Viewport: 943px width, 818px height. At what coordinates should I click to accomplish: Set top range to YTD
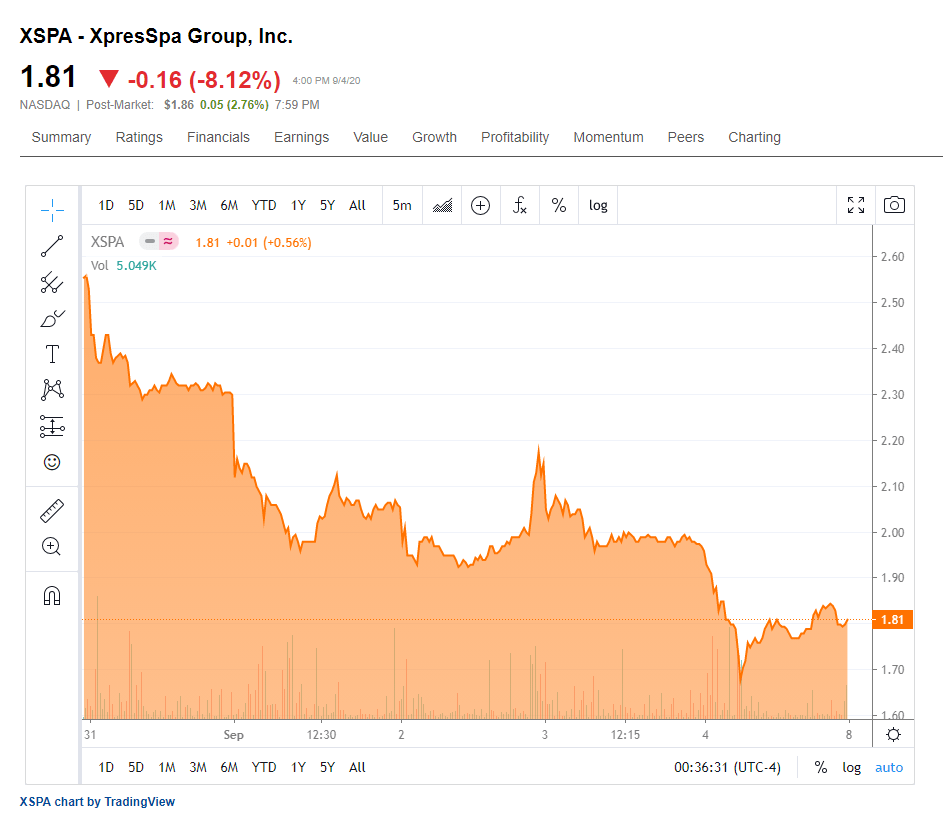point(264,206)
